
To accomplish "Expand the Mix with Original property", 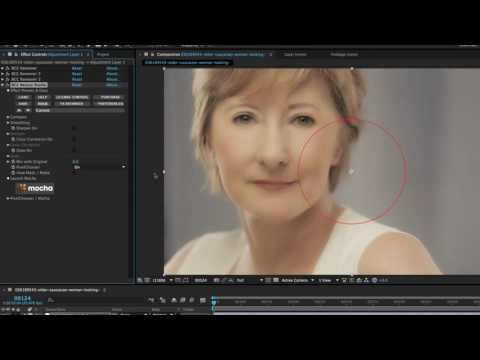I will pyautogui.click(x=8, y=162).
